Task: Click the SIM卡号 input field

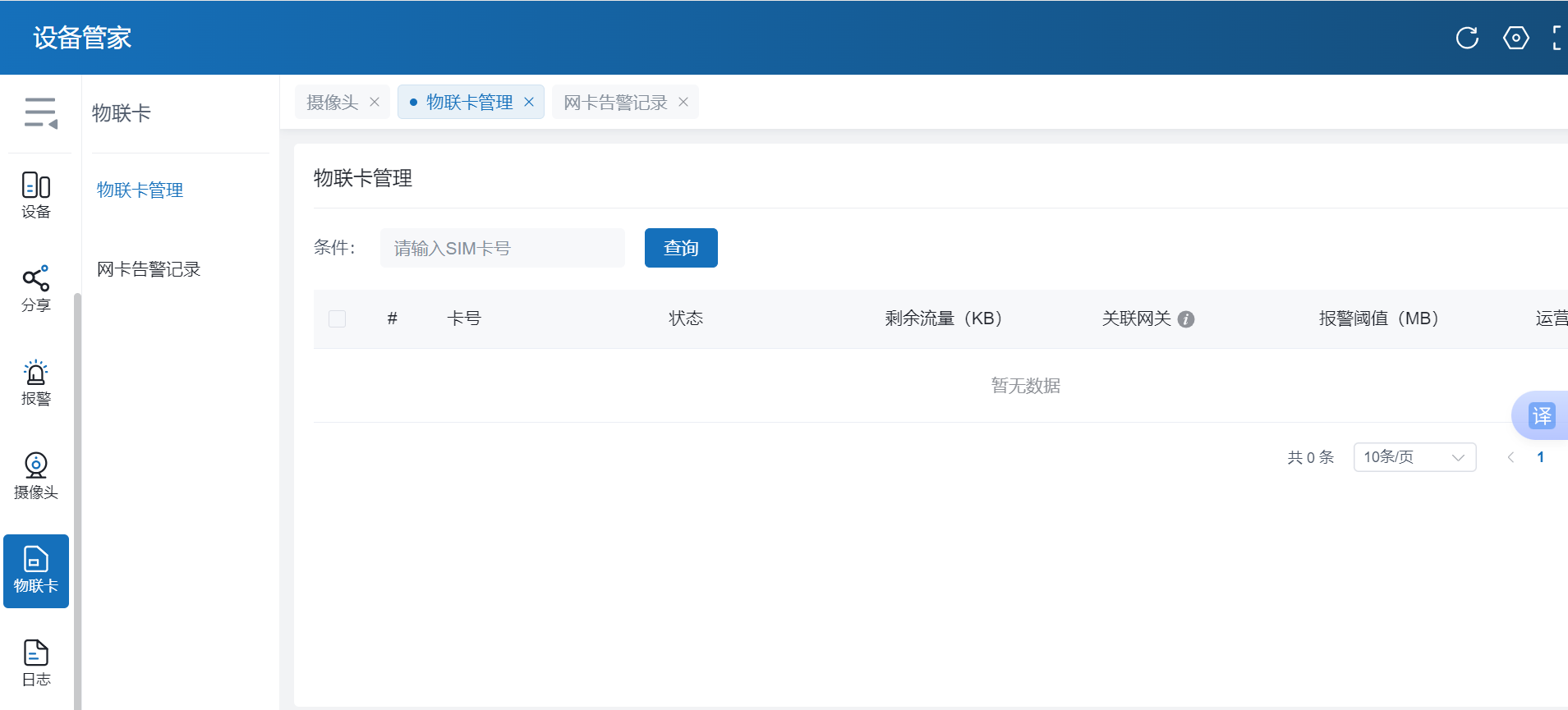Action: (x=502, y=248)
